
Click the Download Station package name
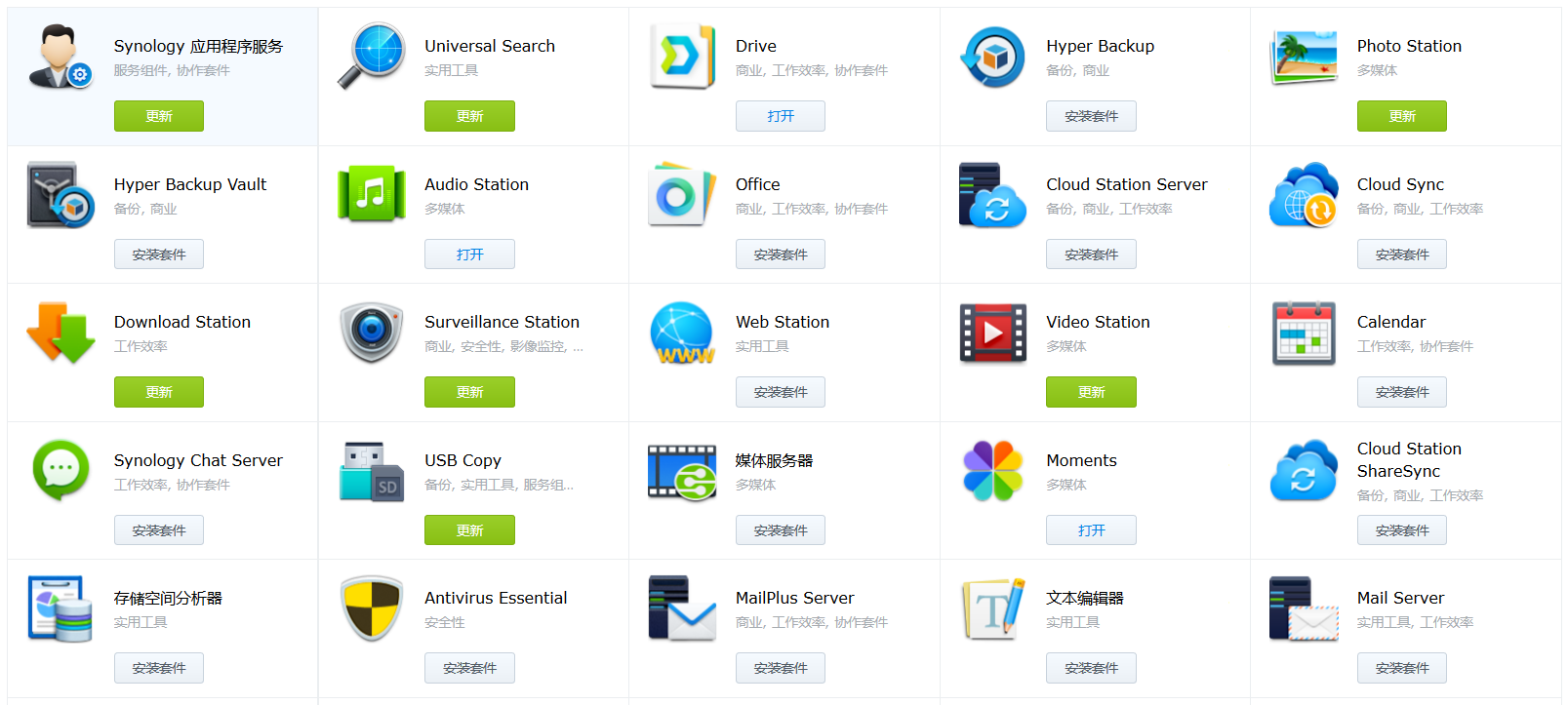pyautogui.click(x=182, y=322)
